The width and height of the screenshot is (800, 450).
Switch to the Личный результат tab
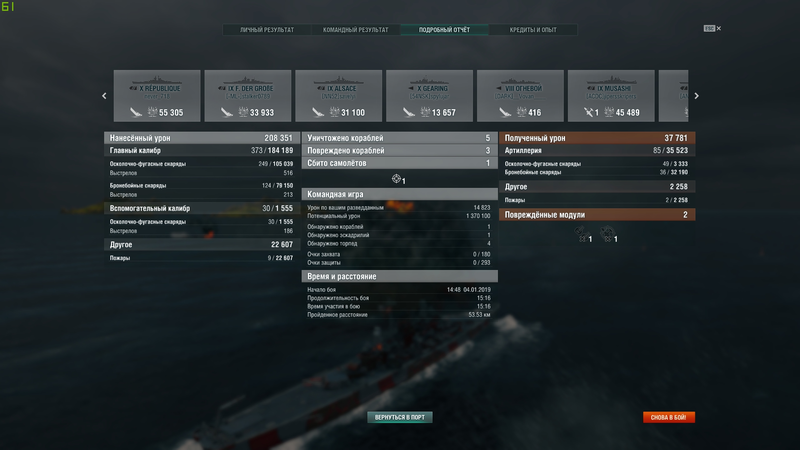(267, 30)
